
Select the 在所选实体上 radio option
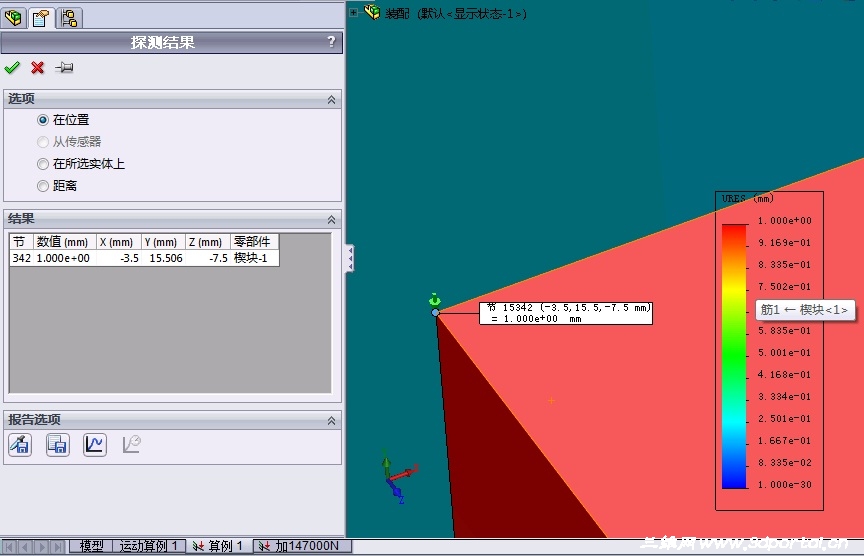point(42,164)
